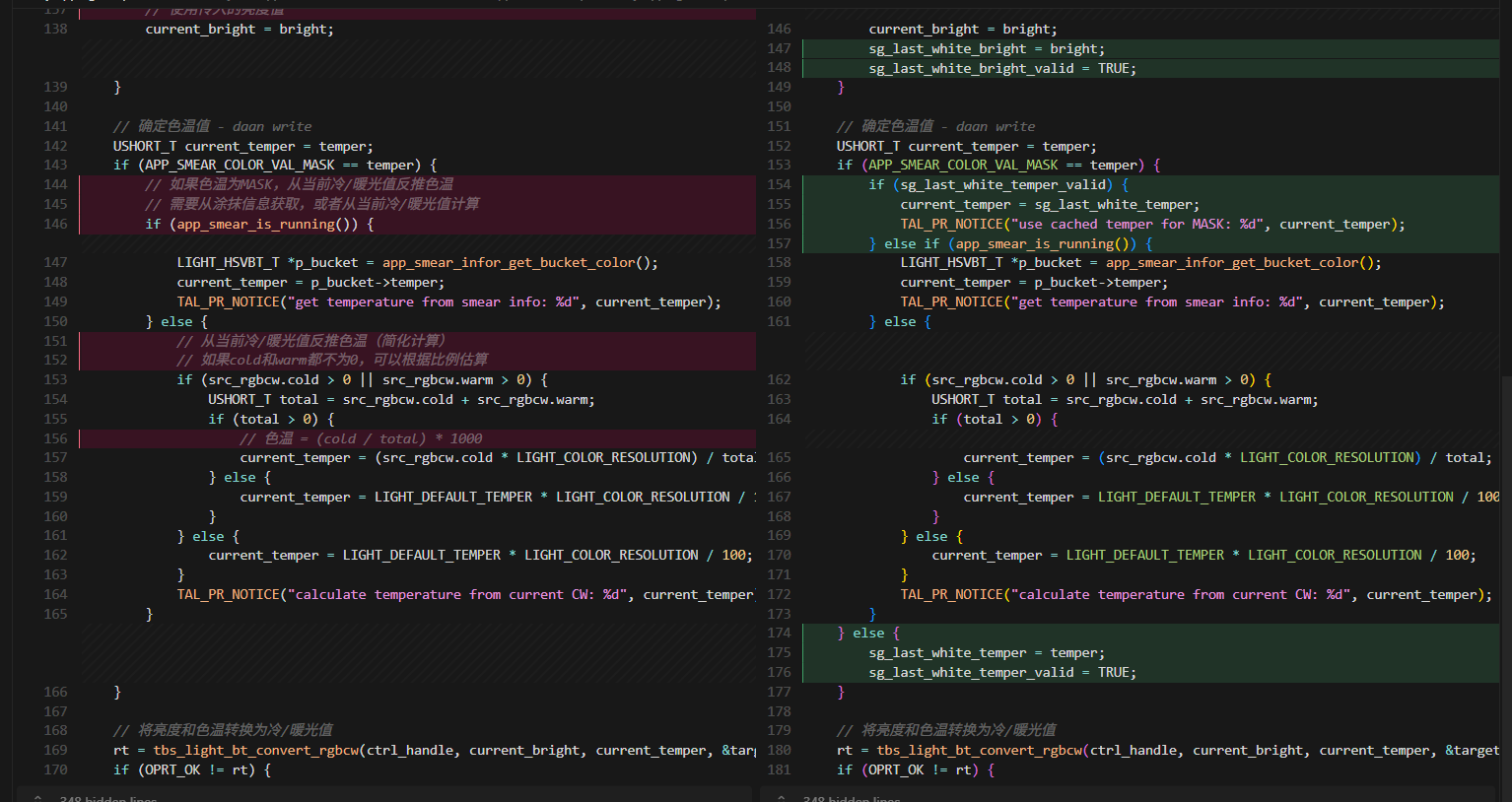Click line number 181 in right pane
This screenshot has width=1512, height=802.
coord(779,769)
